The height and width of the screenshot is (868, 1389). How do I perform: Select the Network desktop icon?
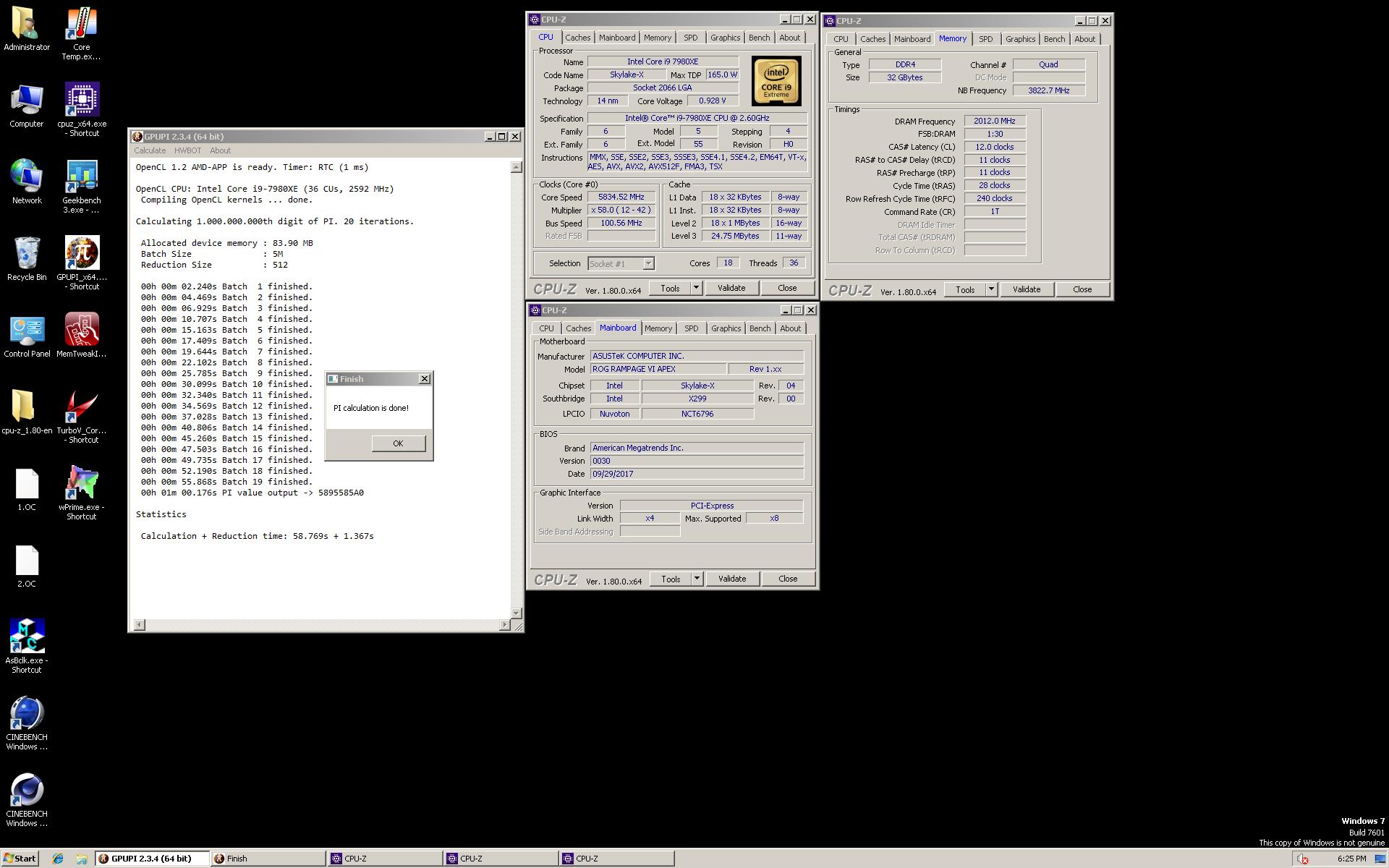coord(26,177)
